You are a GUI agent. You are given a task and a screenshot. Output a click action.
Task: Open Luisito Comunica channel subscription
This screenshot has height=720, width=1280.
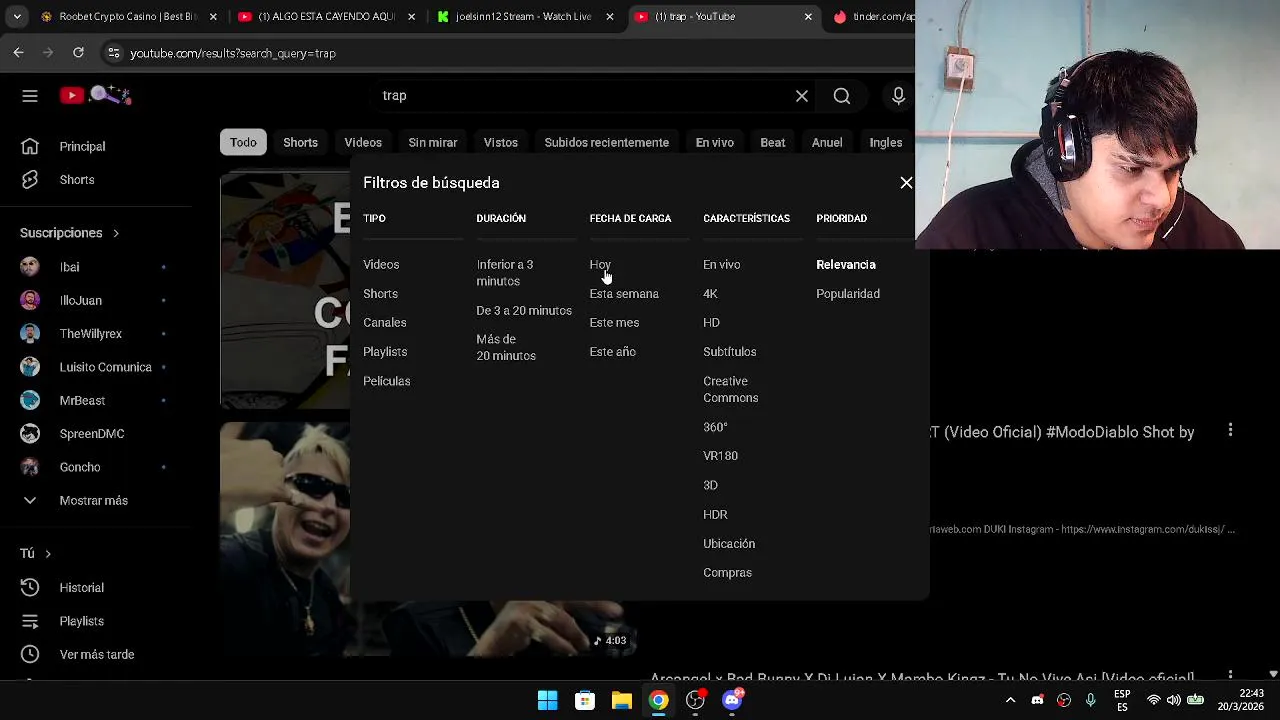[105, 367]
